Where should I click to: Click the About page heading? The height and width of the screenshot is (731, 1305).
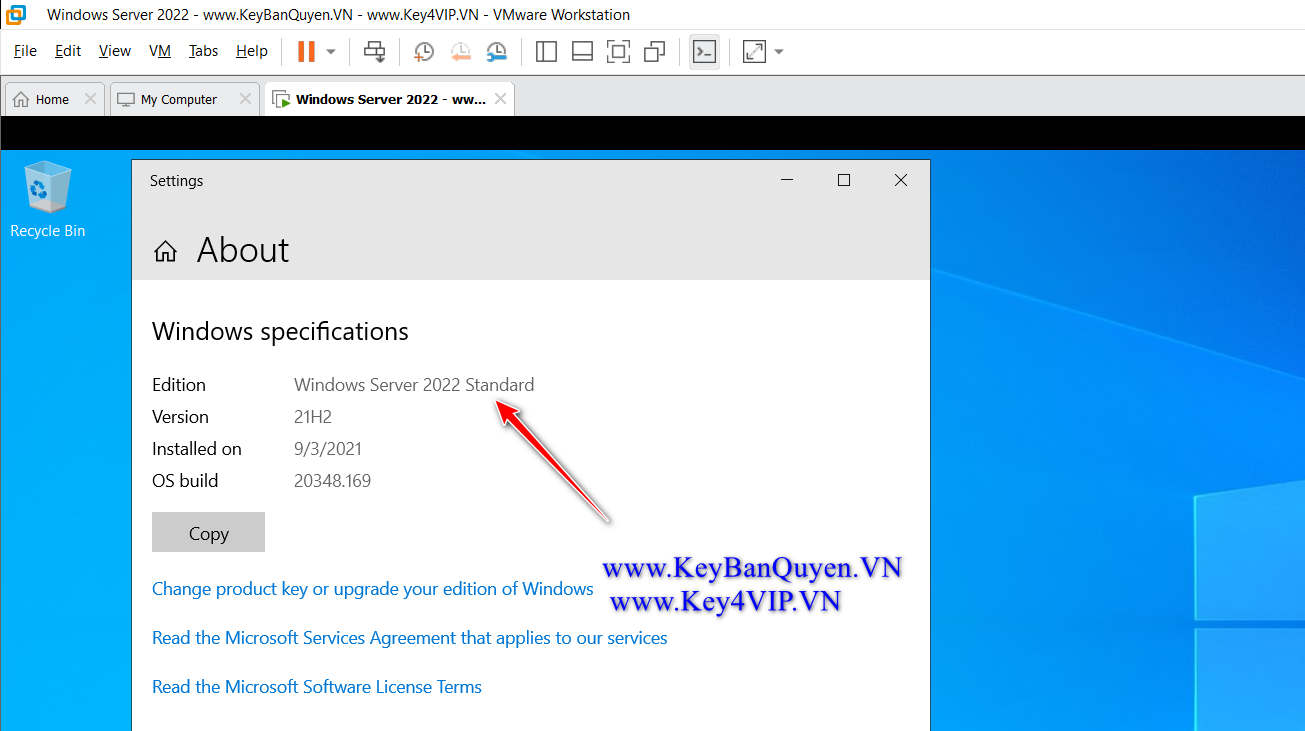(243, 250)
